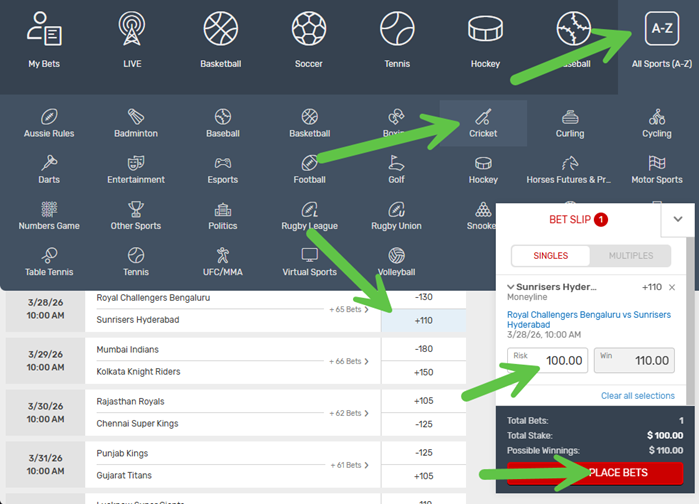Expand +66 Bets for Mumbai Indians match

tap(348, 361)
